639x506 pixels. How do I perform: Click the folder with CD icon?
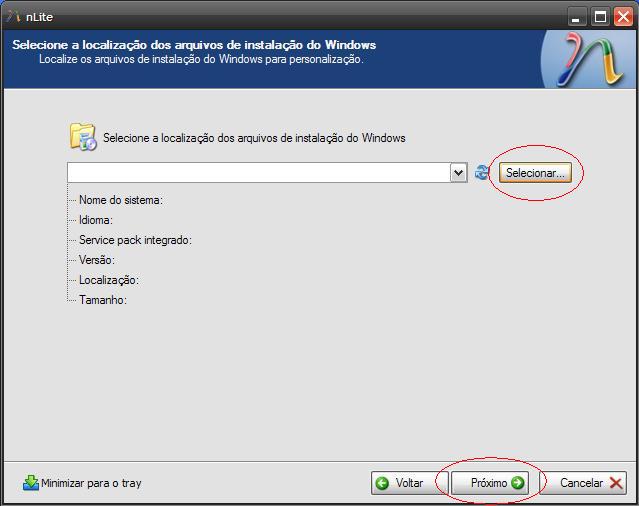pyautogui.click(x=83, y=137)
